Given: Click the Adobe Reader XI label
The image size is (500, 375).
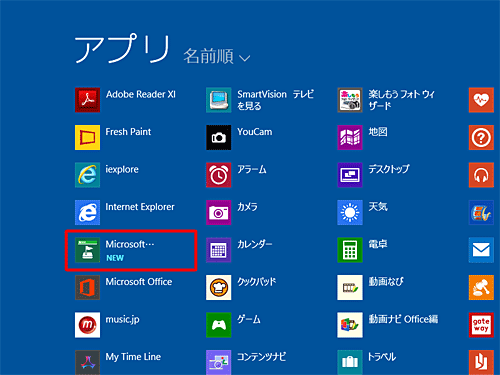Looking at the screenshot, I should coord(141,94).
